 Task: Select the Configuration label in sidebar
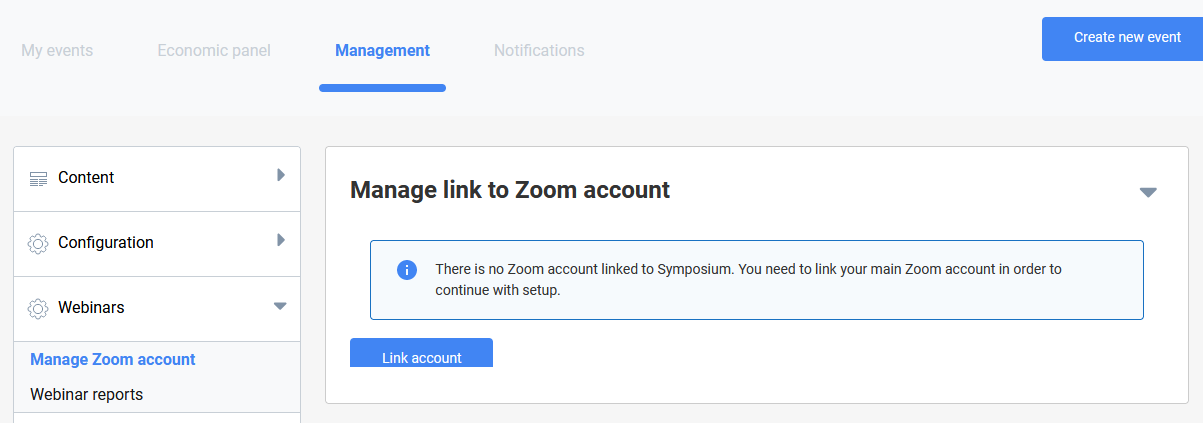point(106,242)
